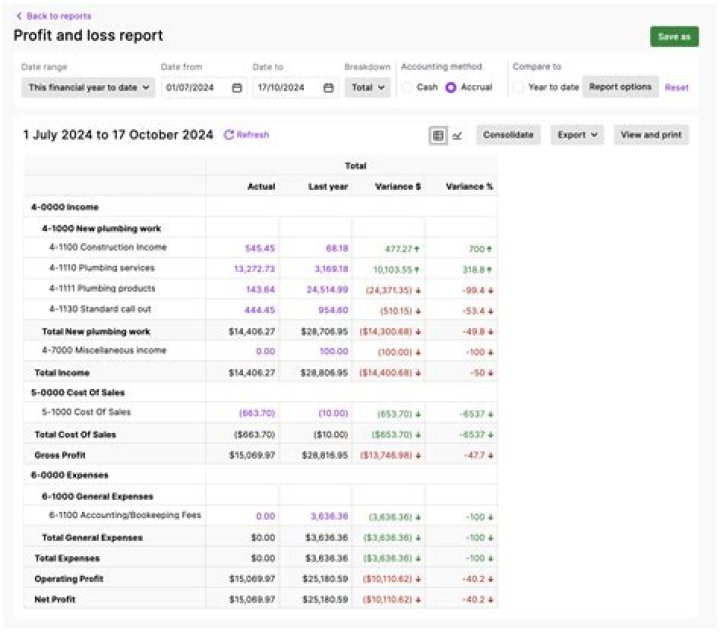Enable the Year to date checkbox

[518, 87]
